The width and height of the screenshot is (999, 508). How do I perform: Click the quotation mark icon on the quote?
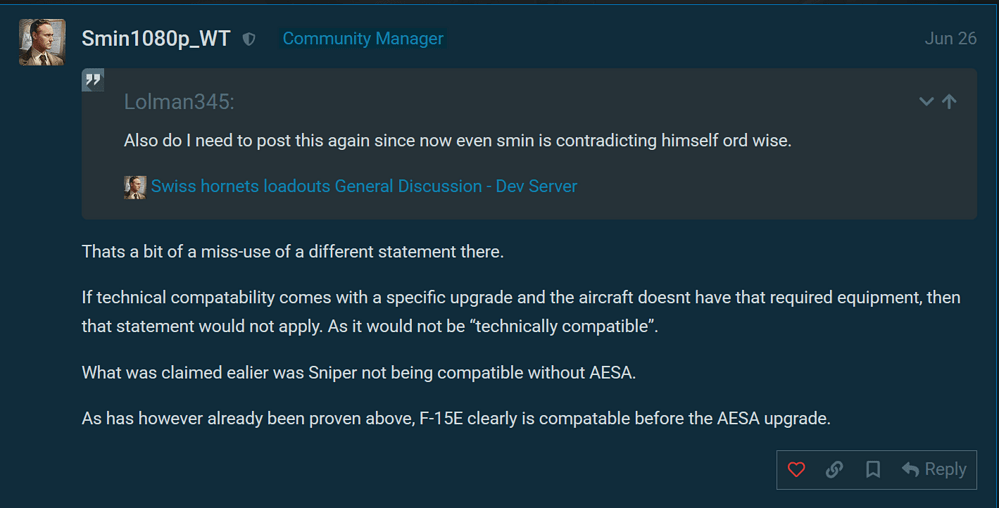coord(93,80)
